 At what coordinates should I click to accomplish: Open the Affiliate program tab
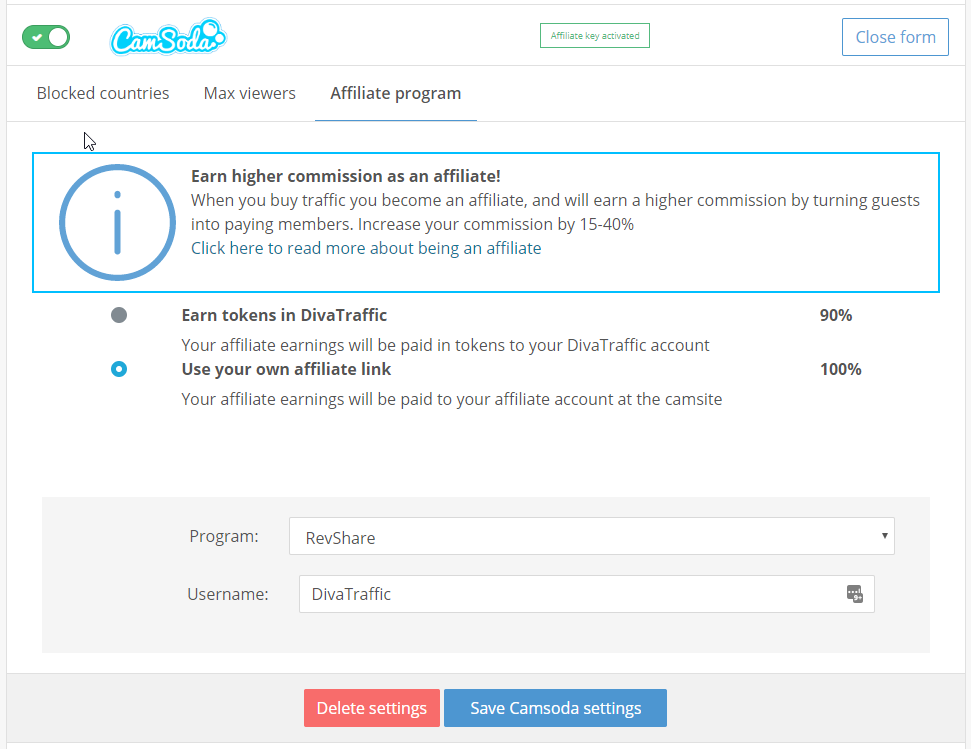(x=396, y=93)
